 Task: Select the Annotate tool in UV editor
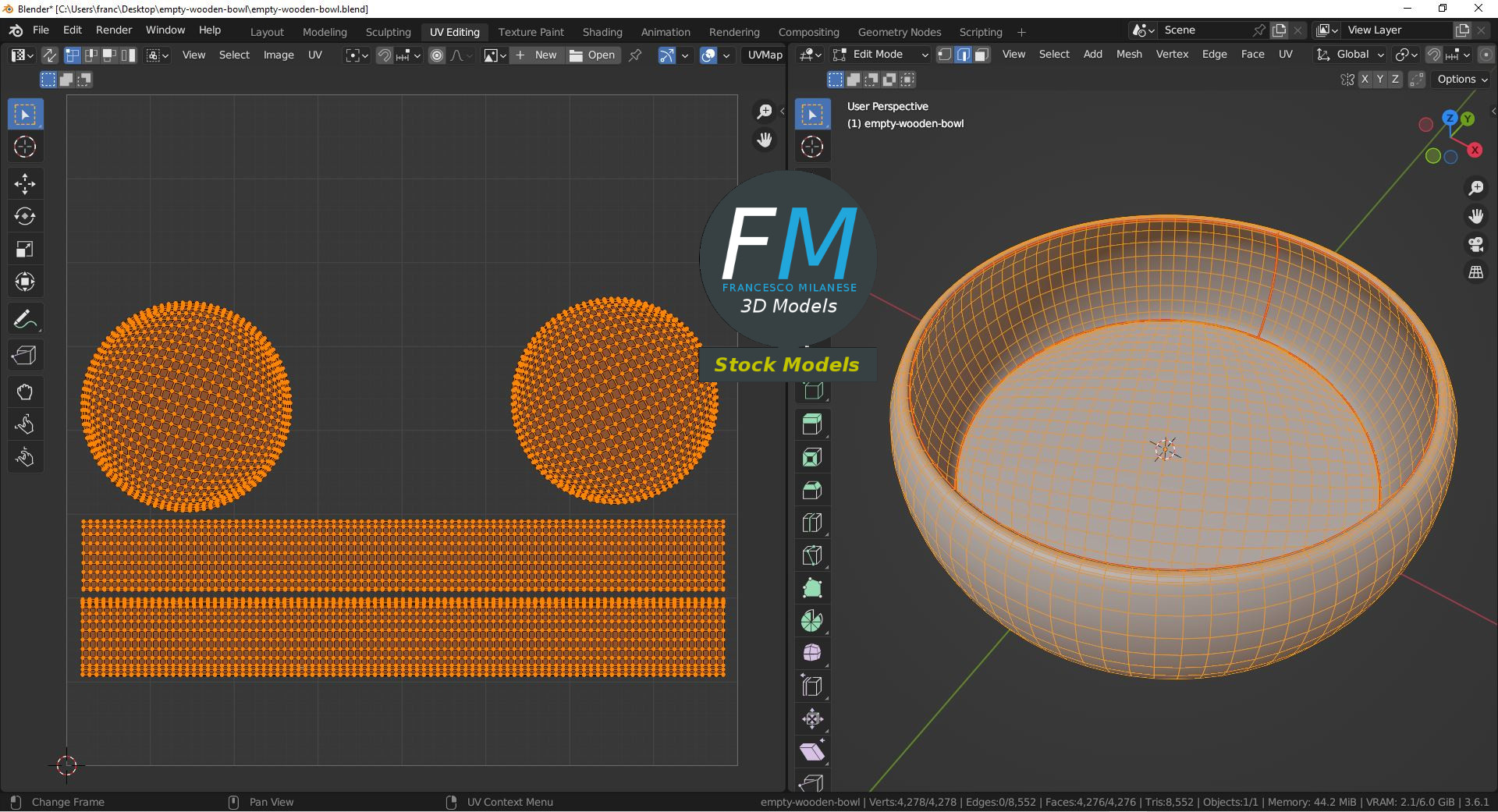pyautogui.click(x=25, y=319)
